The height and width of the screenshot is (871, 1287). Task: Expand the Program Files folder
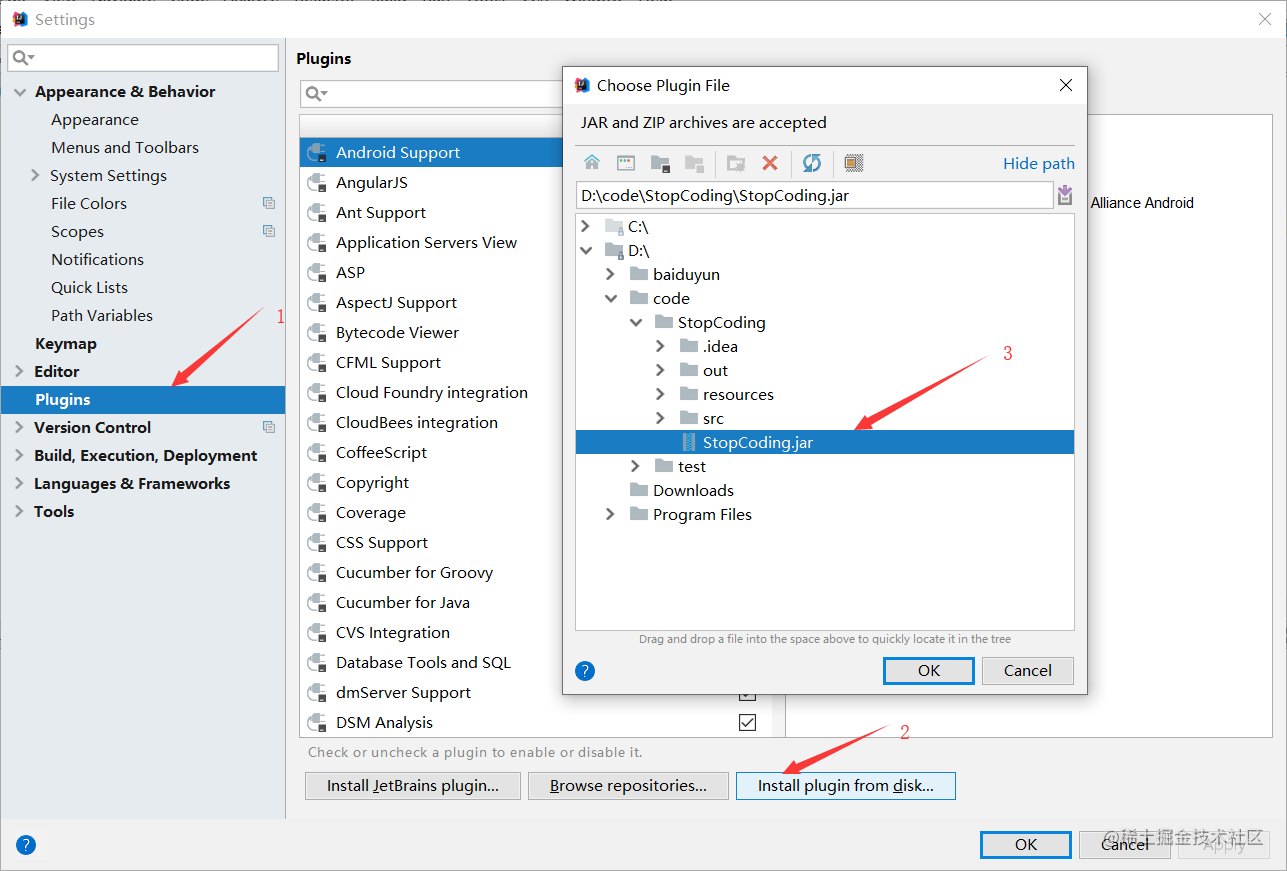[x=611, y=514]
